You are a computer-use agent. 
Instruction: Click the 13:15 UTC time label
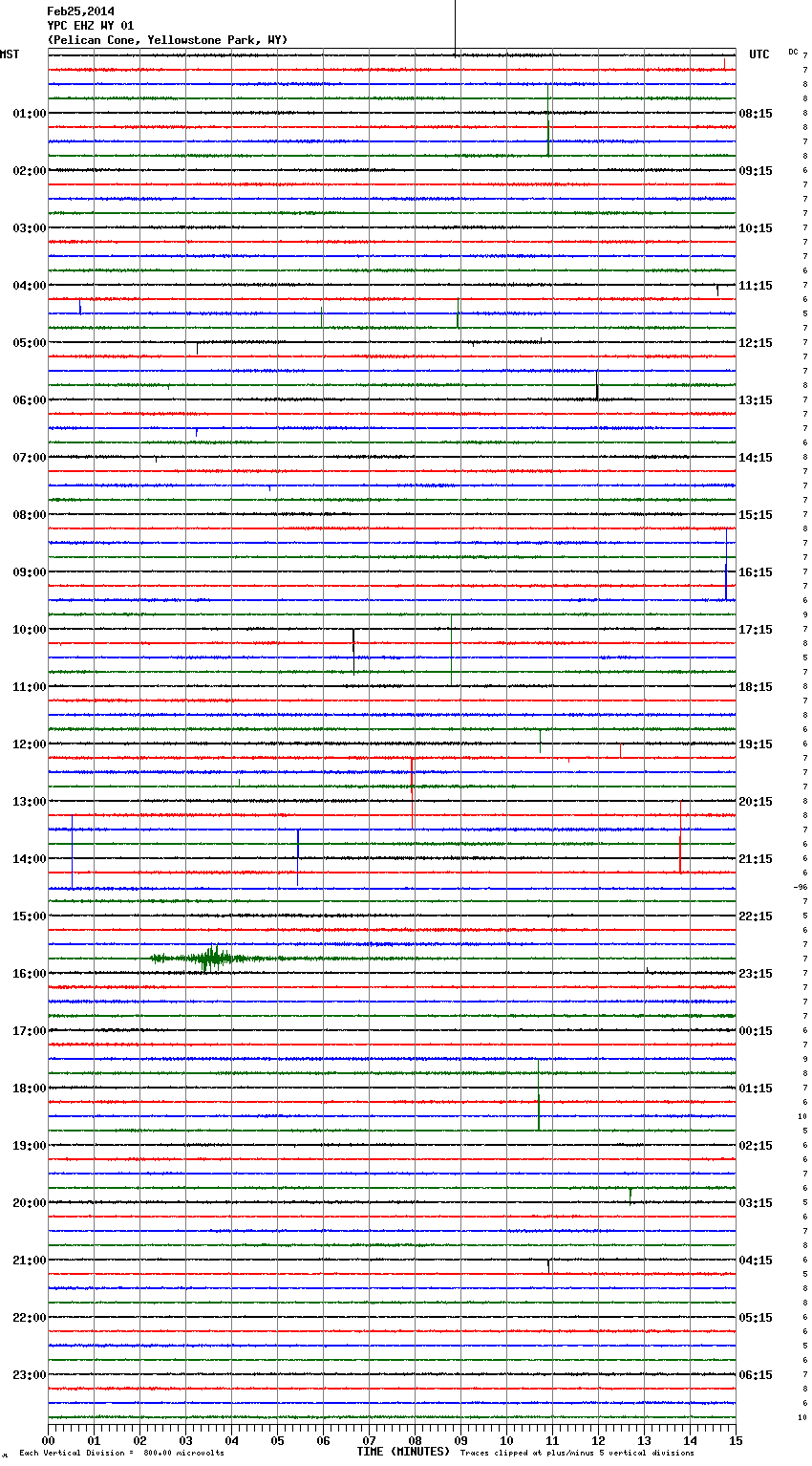(756, 400)
